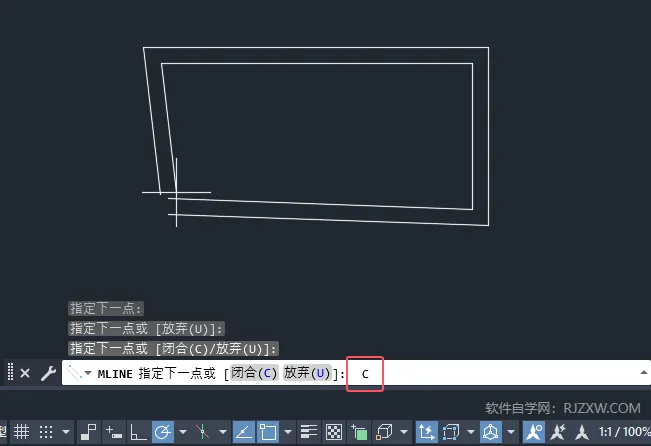Open selection filtering dropdown arrow

(471, 432)
